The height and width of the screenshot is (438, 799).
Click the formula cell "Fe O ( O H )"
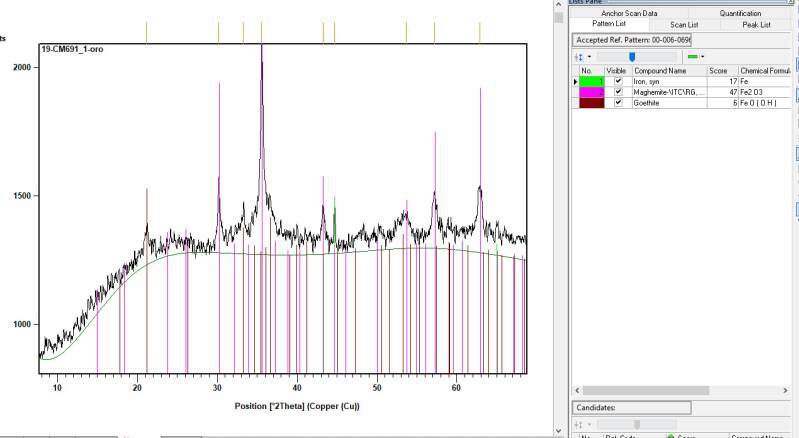click(x=765, y=103)
